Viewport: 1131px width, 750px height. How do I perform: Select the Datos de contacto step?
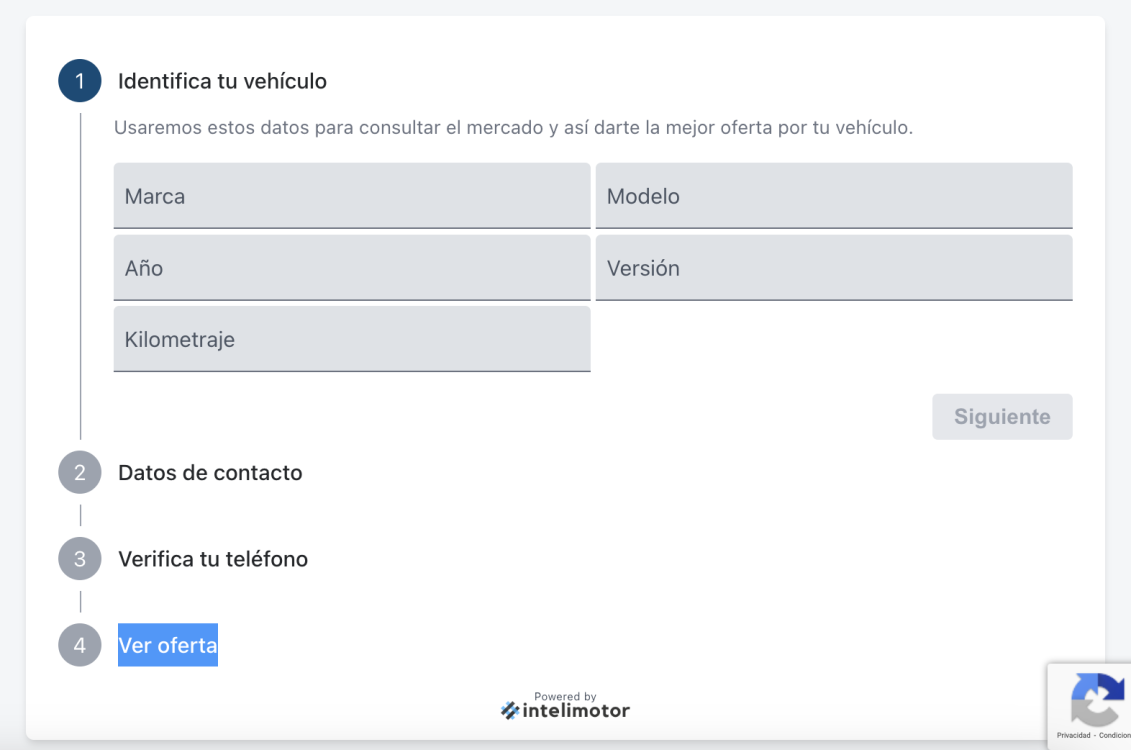[210, 472]
